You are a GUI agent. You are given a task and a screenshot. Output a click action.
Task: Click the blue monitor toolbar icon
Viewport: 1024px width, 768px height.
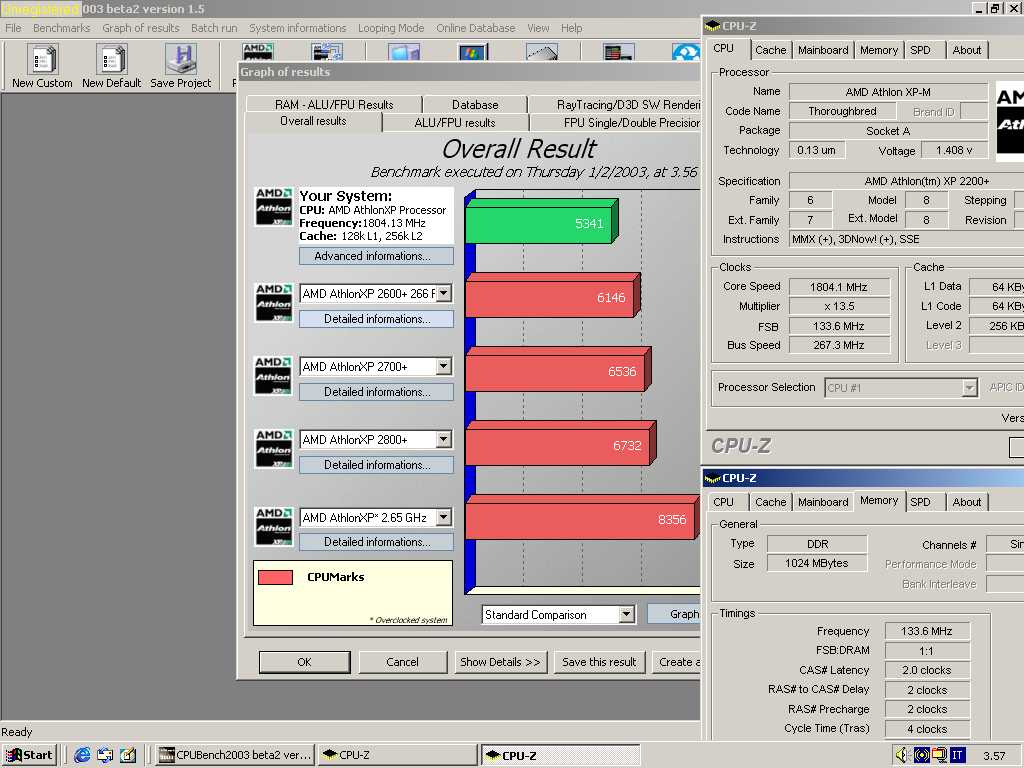pos(404,52)
